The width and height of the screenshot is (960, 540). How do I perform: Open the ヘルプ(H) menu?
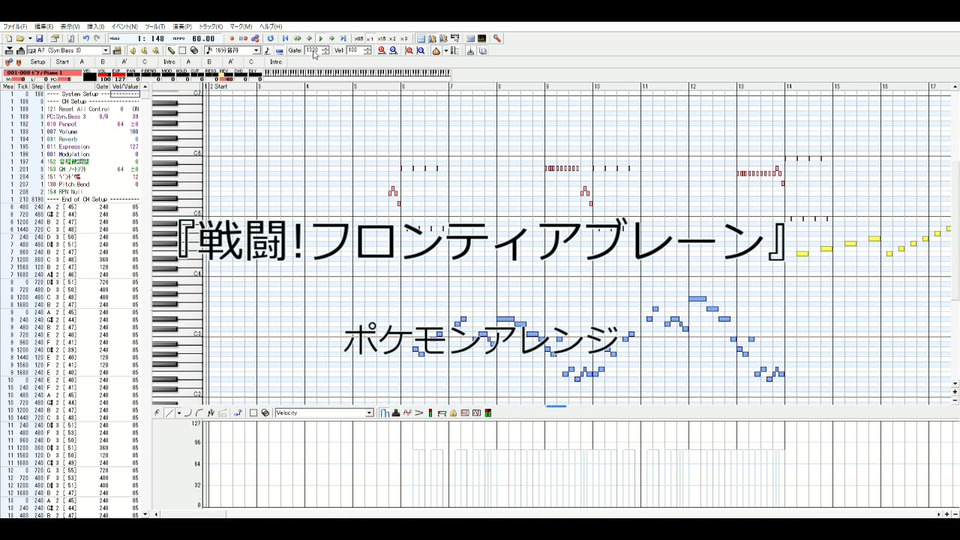click(x=271, y=27)
